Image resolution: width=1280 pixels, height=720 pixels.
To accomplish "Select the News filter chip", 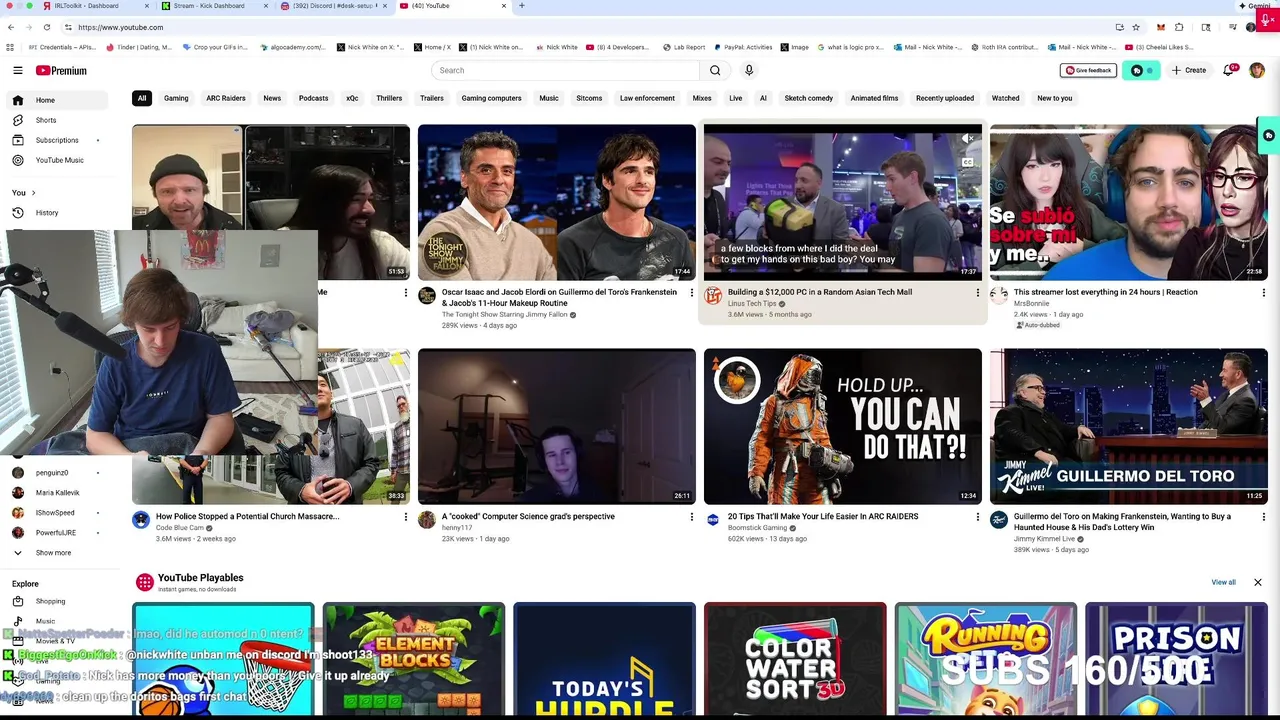I will click(x=272, y=98).
